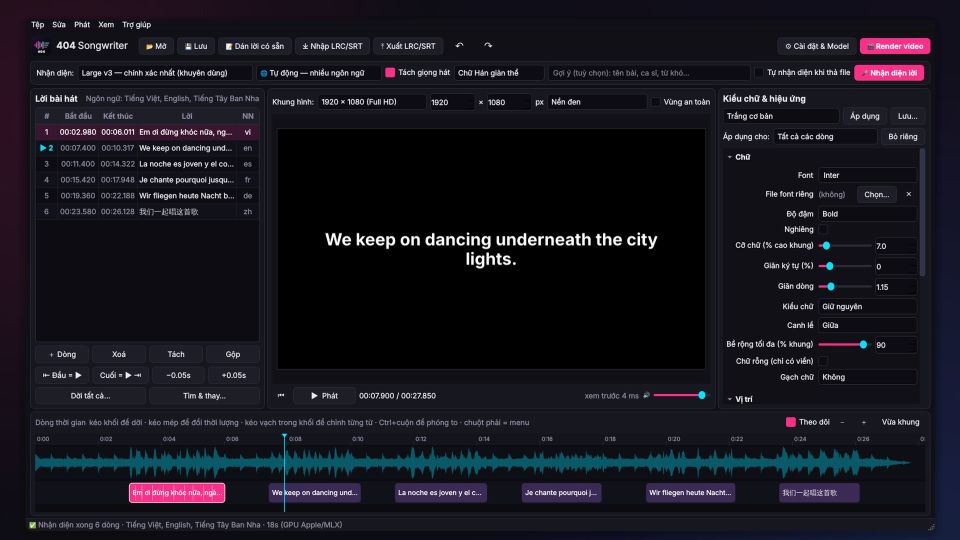Open the Tệp menu
Viewport: 960px width, 540px height.
(37, 24)
